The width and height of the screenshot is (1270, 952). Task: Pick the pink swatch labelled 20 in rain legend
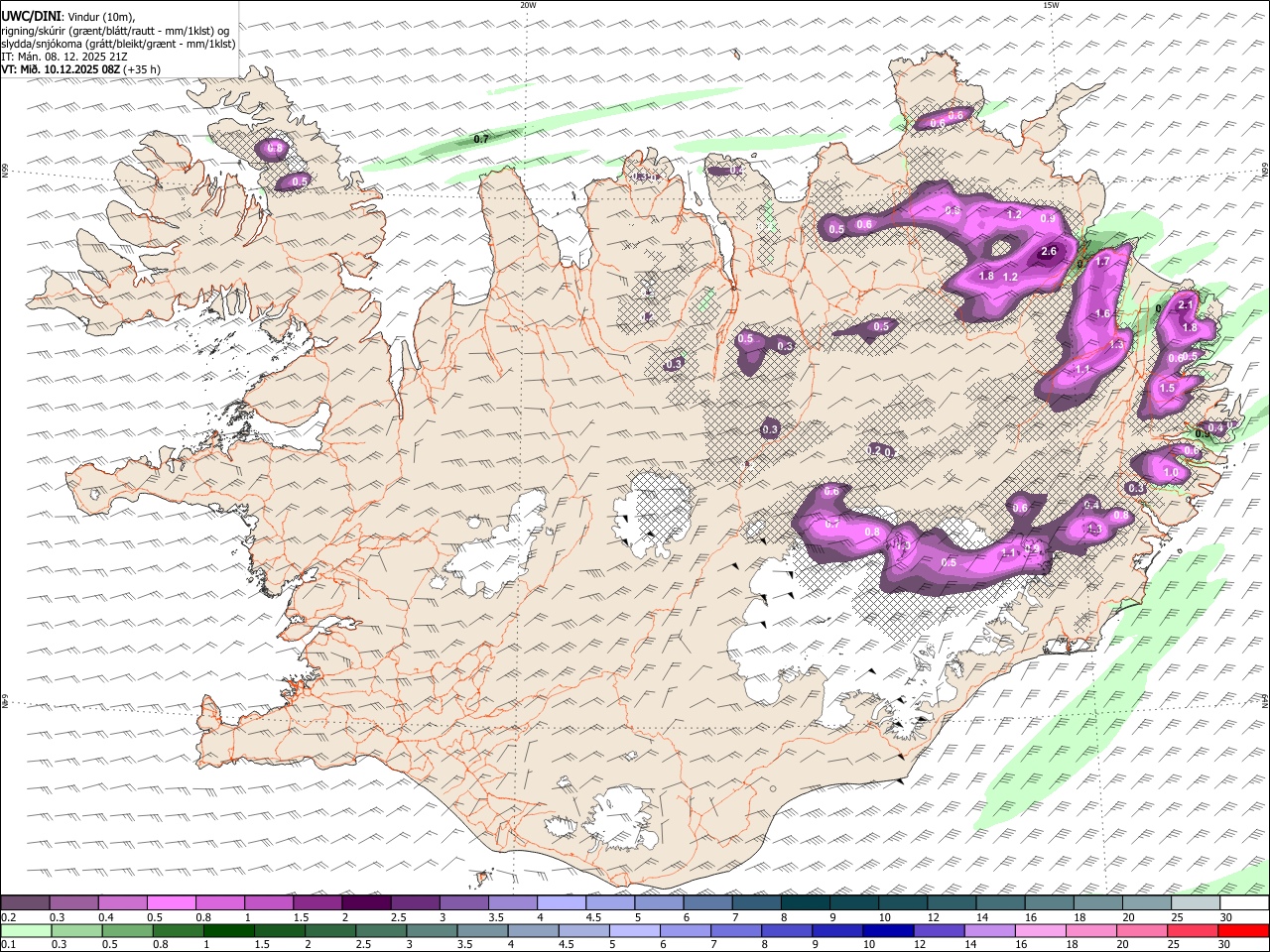pos(1140,931)
